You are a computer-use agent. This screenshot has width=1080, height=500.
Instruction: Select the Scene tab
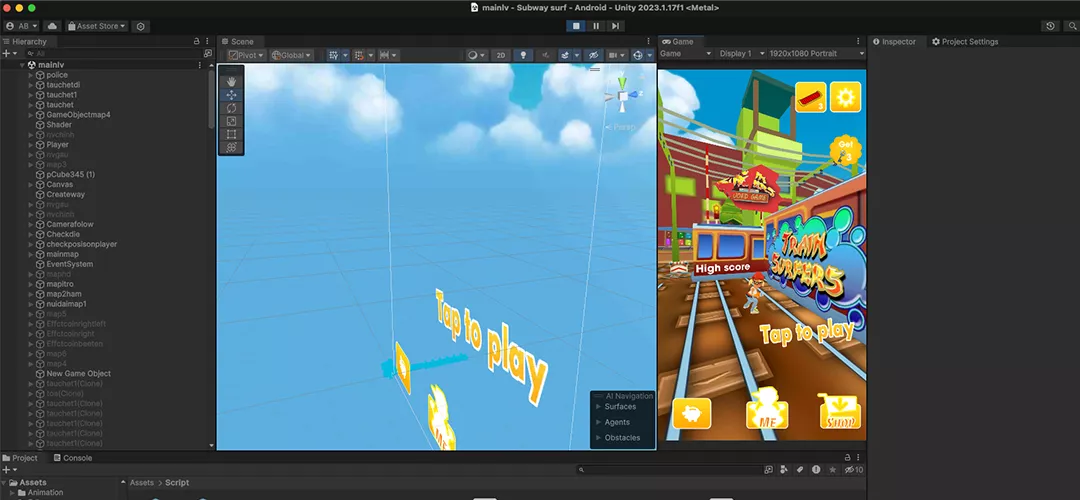click(238, 41)
